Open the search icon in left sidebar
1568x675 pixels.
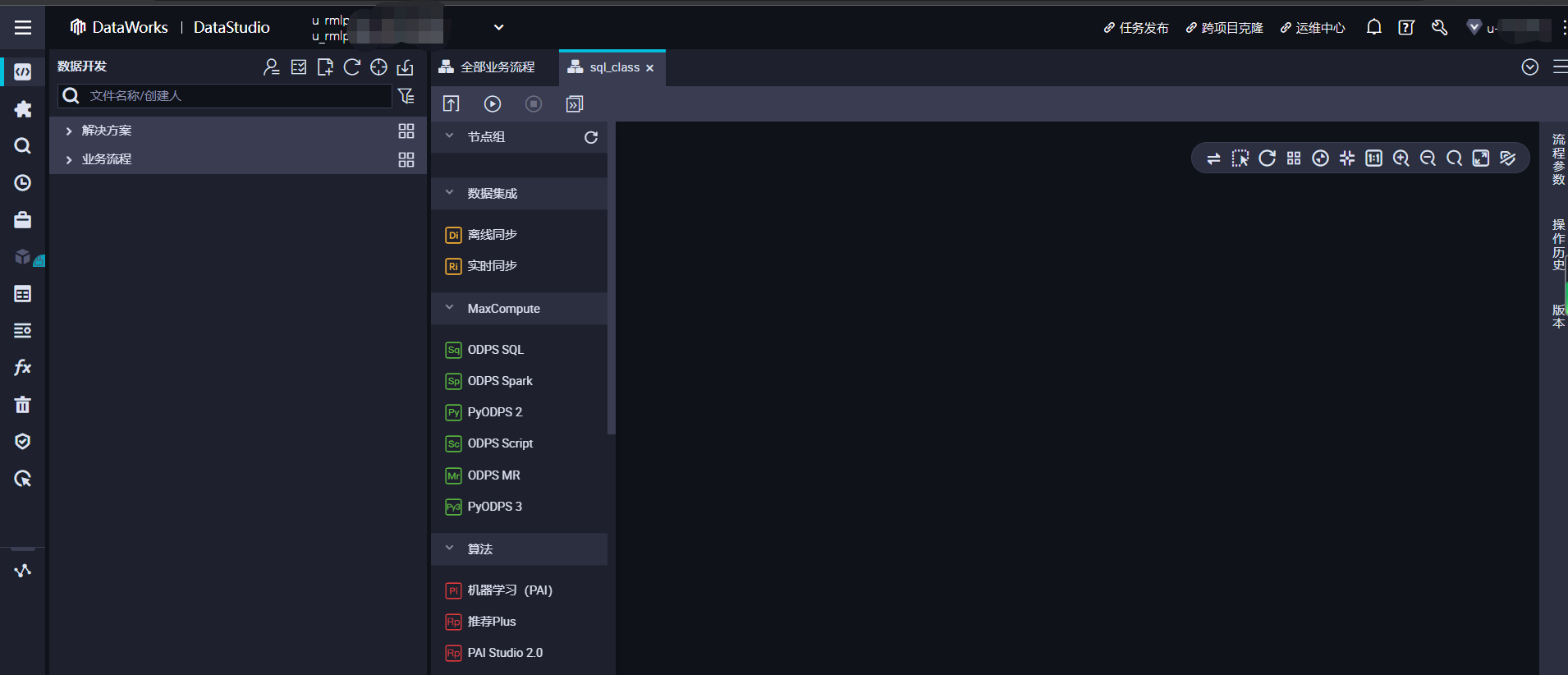(x=23, y=146)
